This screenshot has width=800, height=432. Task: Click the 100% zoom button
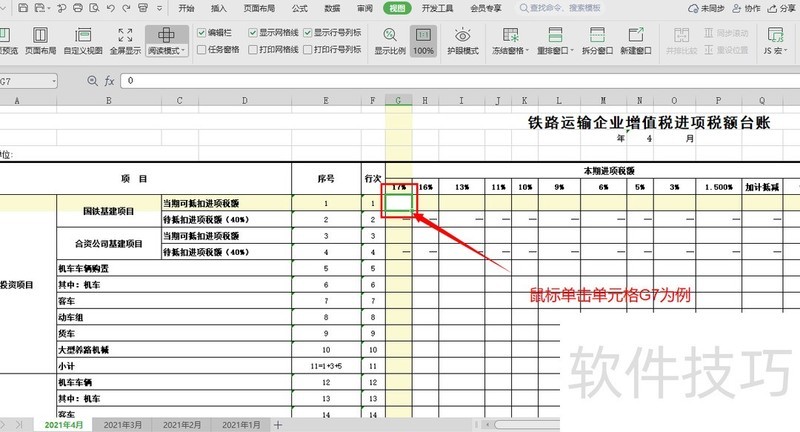tap(423, 40)
